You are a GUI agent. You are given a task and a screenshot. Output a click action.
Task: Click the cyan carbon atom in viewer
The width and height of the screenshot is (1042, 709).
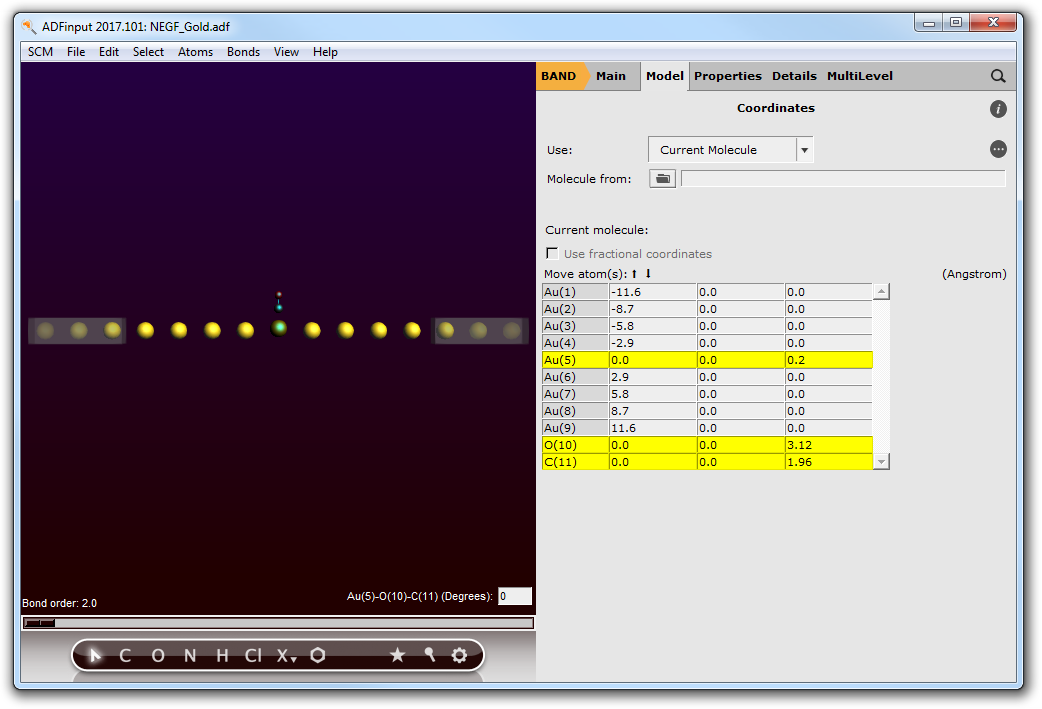coord(279,307)
